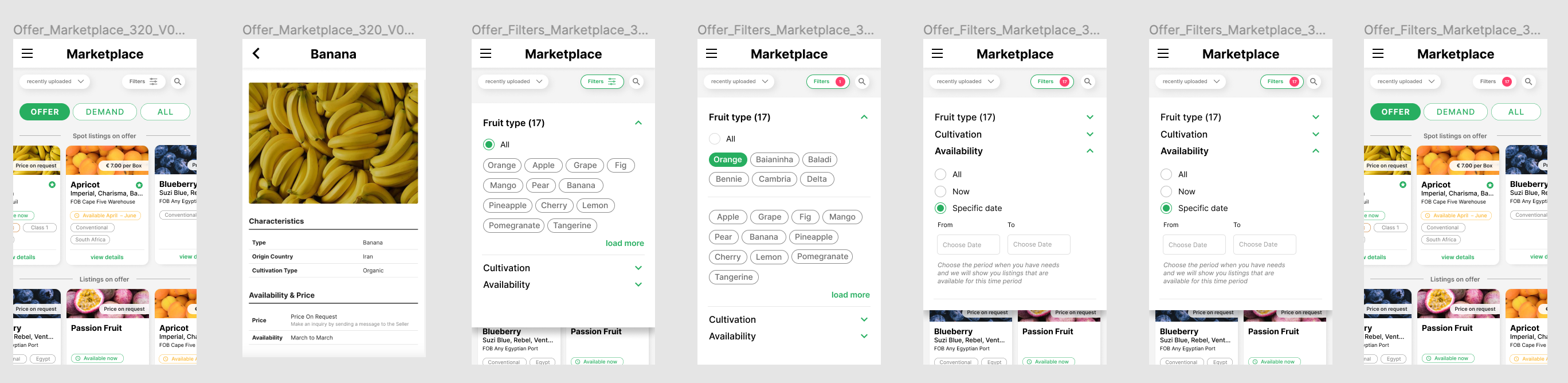
Task: Select the Now radio in the fifth frame
Action: (940, 191)
